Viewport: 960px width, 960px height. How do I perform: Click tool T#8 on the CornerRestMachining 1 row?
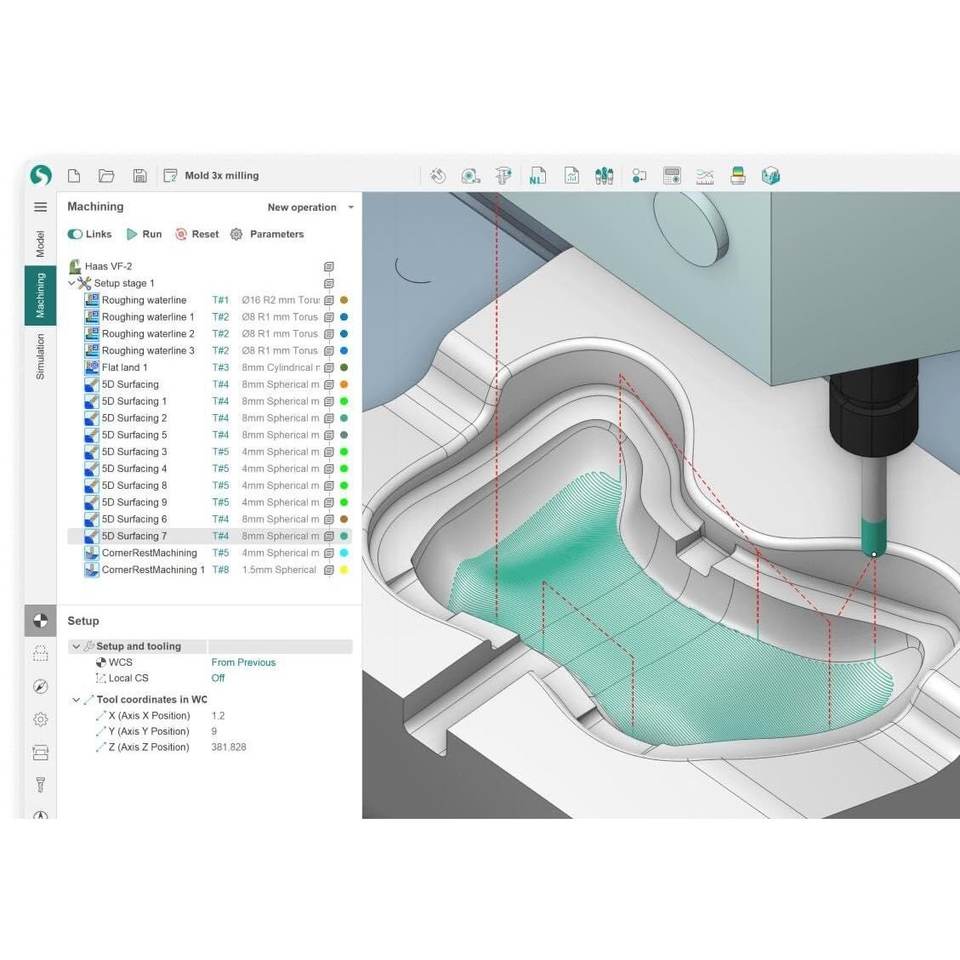220,570
